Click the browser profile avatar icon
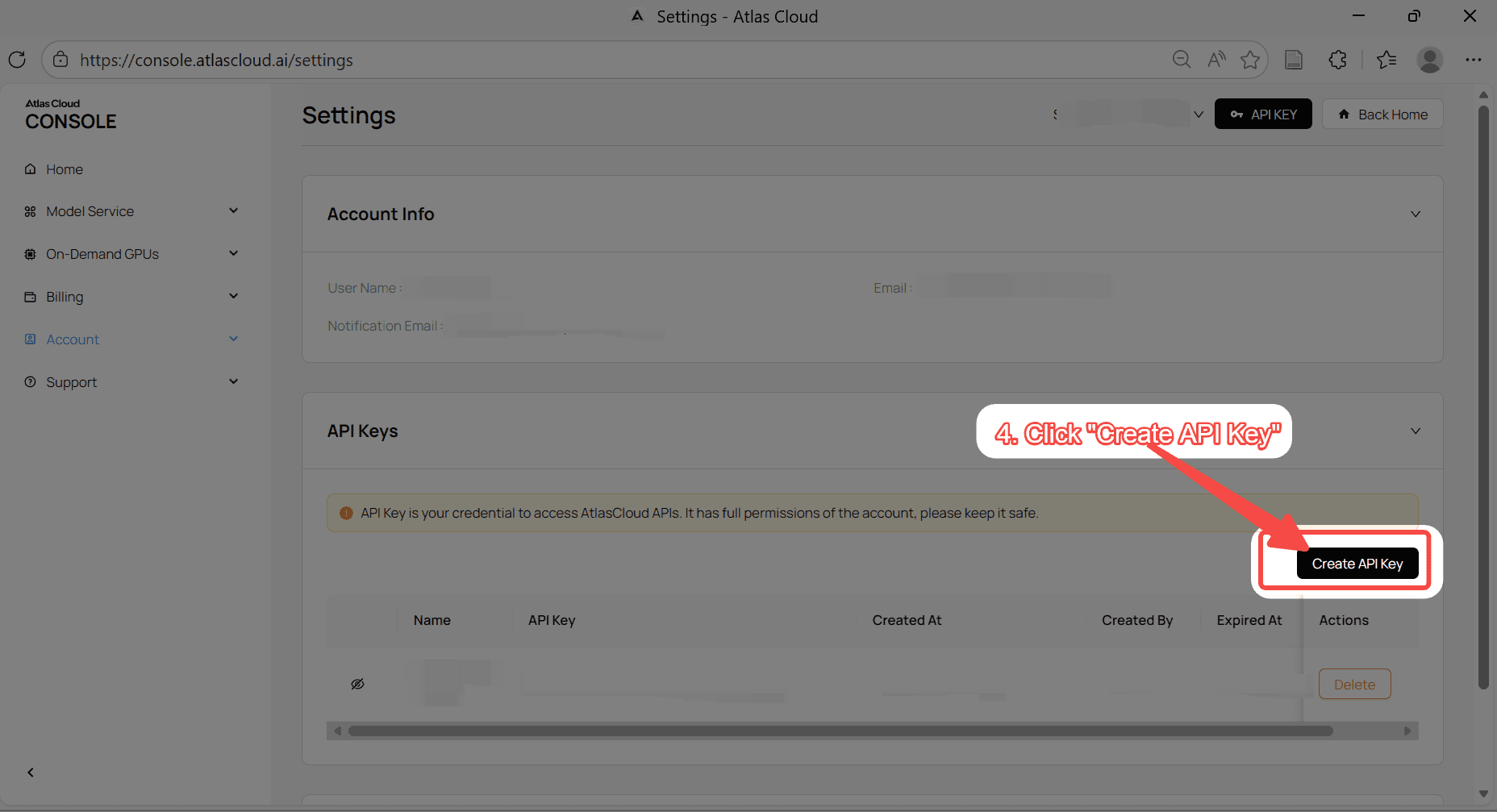This screenshot has height=812, width=1497. click(1429, 60)
